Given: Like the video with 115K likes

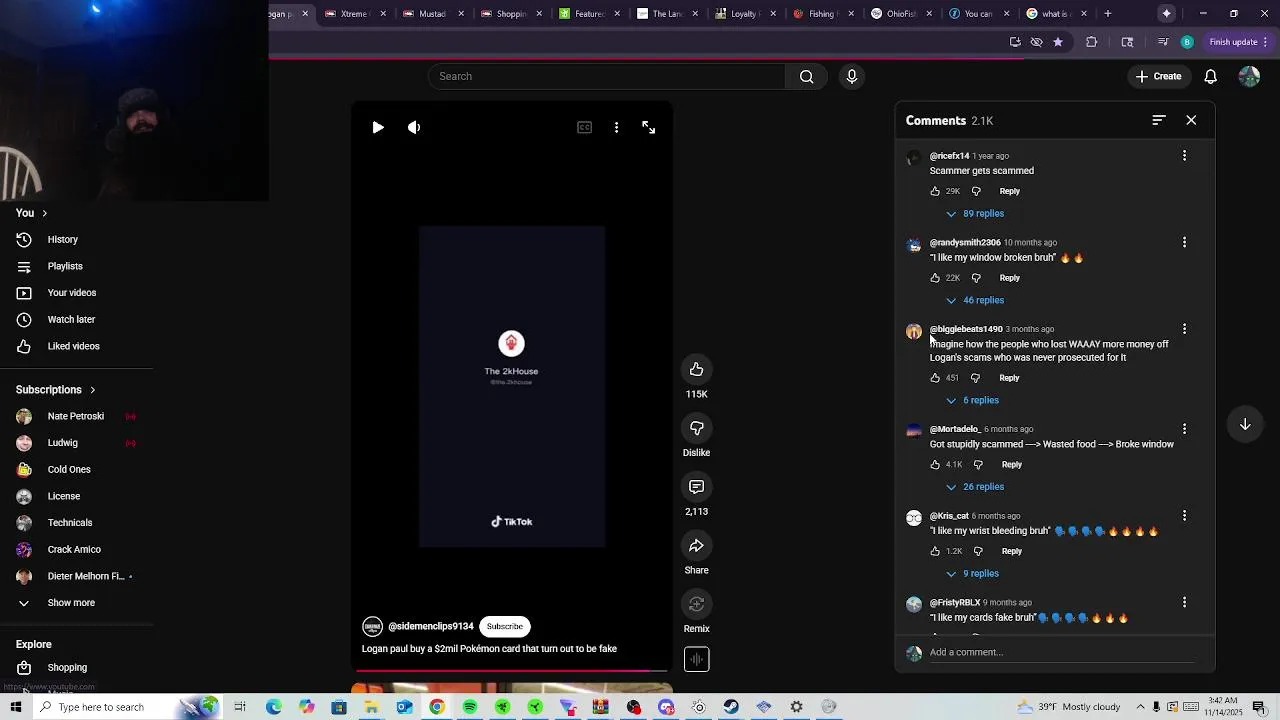Looking at the screenshot, I should [697, 370].
